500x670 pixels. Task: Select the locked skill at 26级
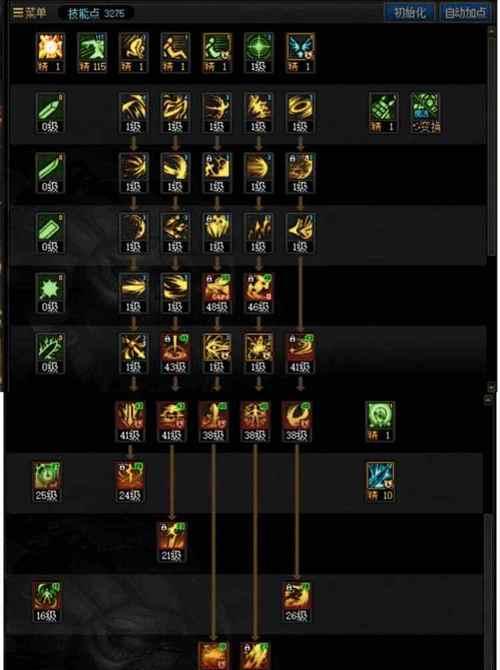[297, 602]
